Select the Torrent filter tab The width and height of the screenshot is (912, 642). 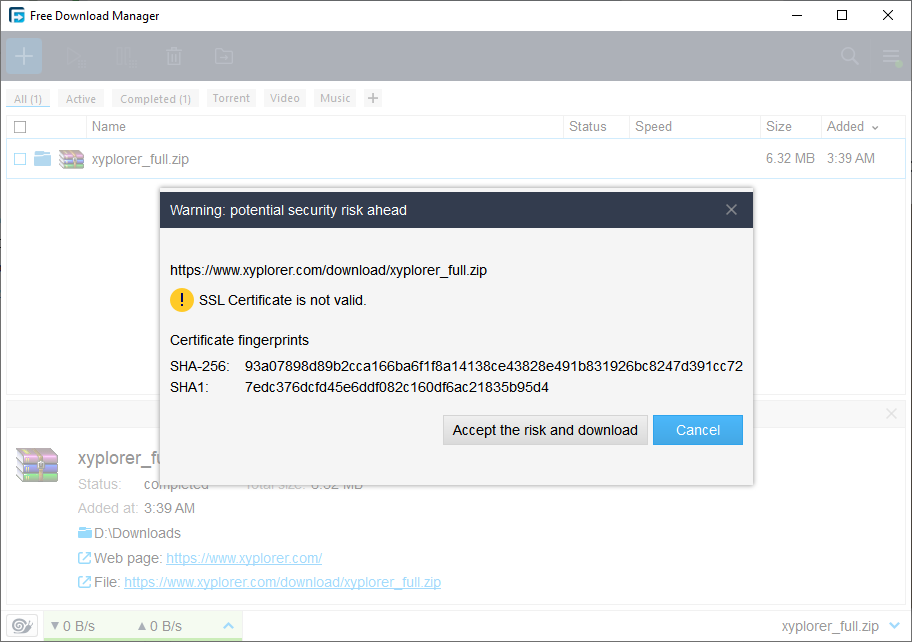click(231, 98)
